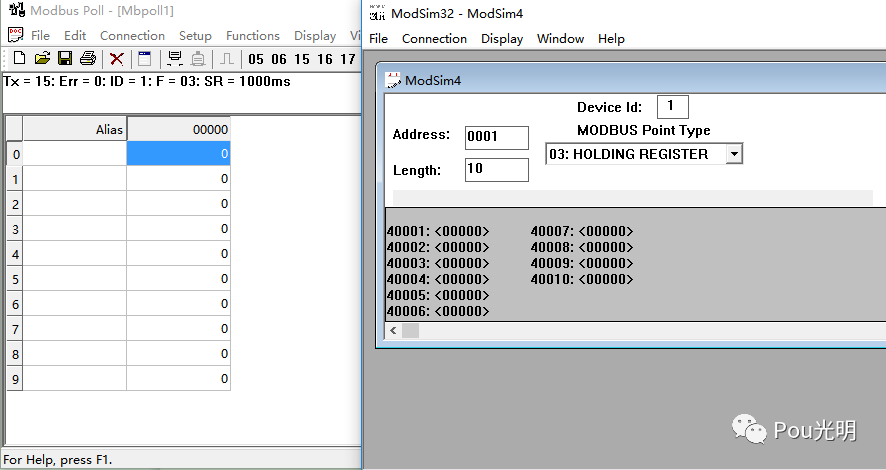The width and height of the screenshot is (886, 470).
Task: Open the Display menu in Modbus Poll
Action: [x=315, y=36]
